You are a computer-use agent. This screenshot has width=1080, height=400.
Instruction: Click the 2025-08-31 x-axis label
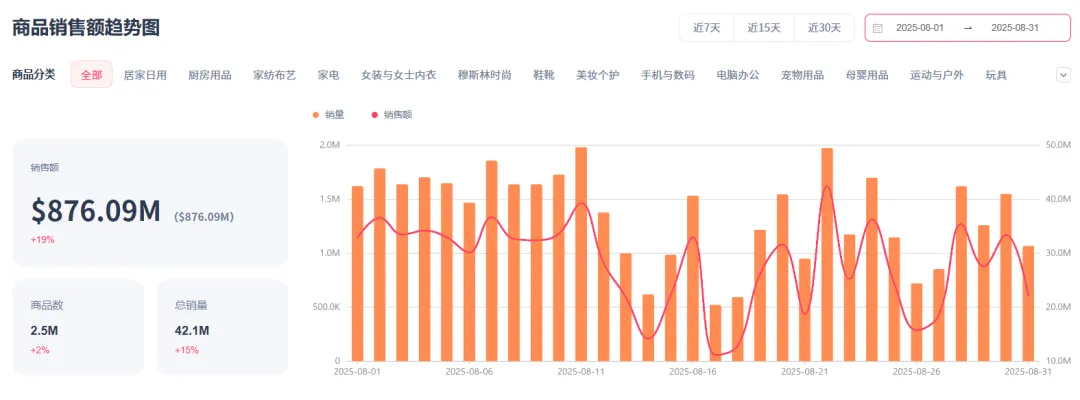pos(1028,372)
